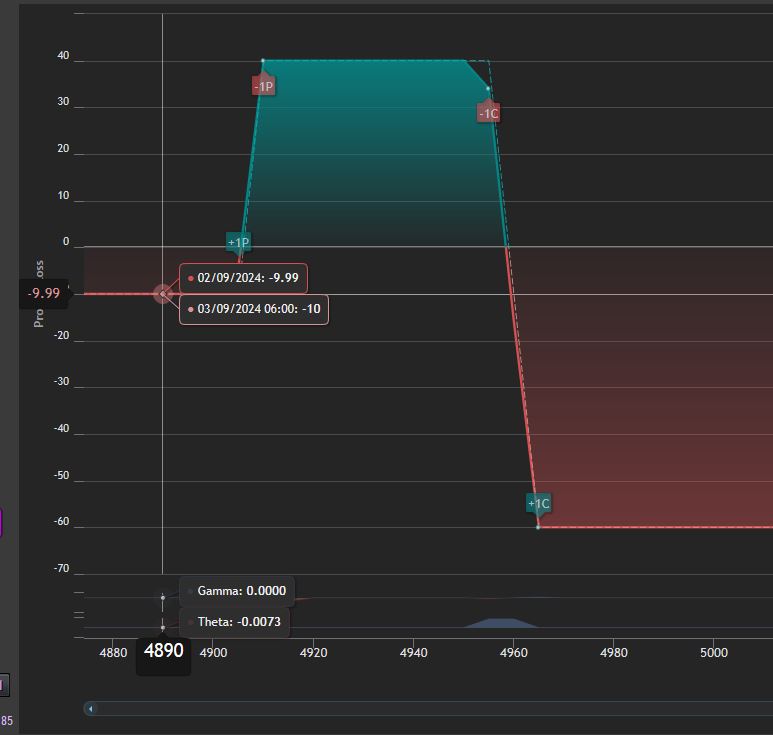Click the 4960 tick on price axis
Screen dimensions: 773x735
[x=514, y=653]
